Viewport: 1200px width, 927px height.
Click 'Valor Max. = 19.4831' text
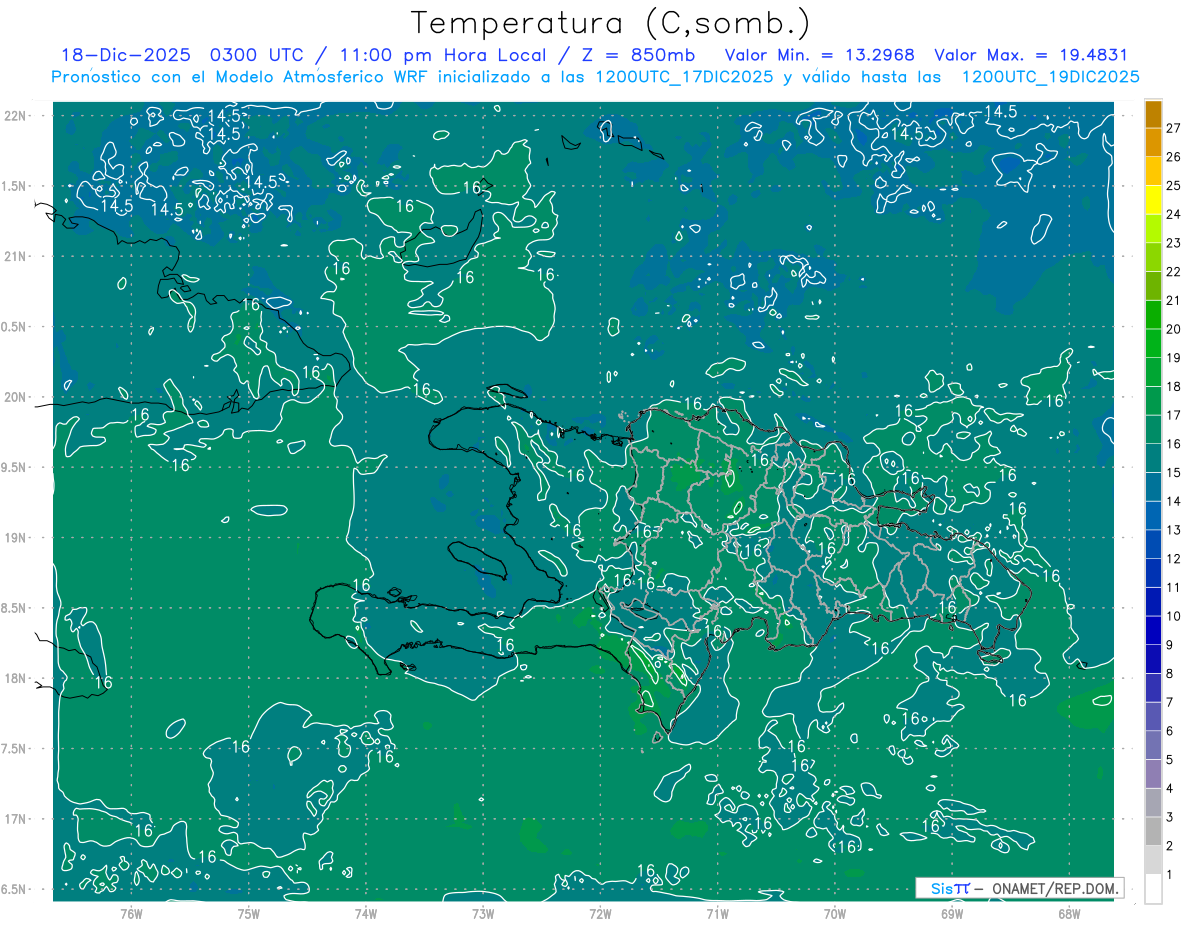coord(1031,55)
